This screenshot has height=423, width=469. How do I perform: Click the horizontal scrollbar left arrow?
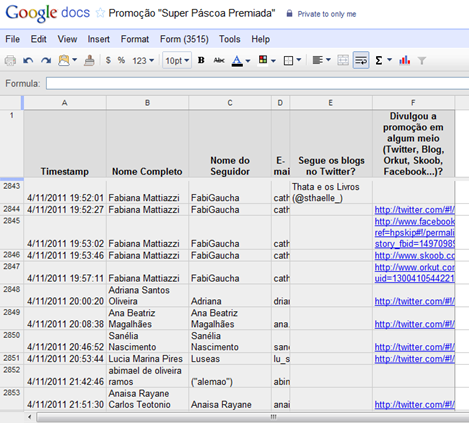(30, 417)
